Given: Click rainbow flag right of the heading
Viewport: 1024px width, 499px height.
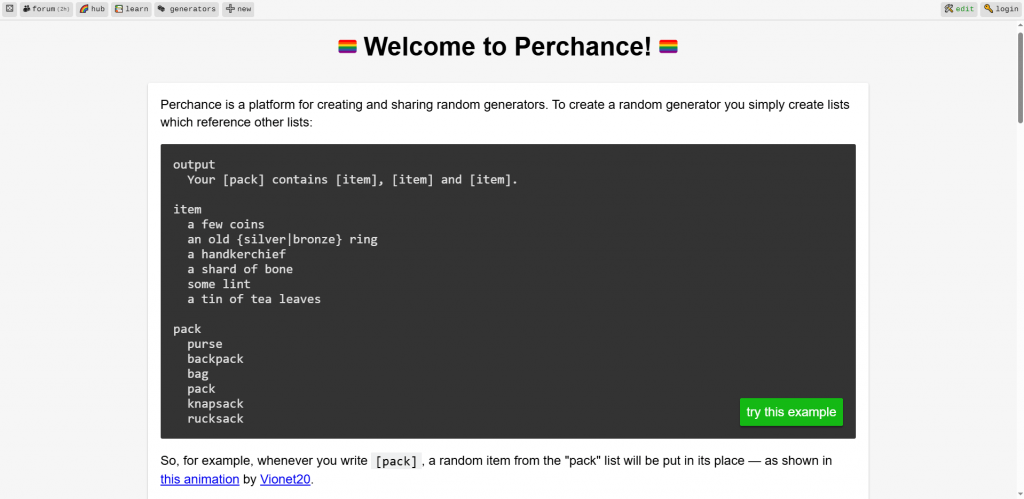Looking at the screenshot, I should (x=668, y=46).
